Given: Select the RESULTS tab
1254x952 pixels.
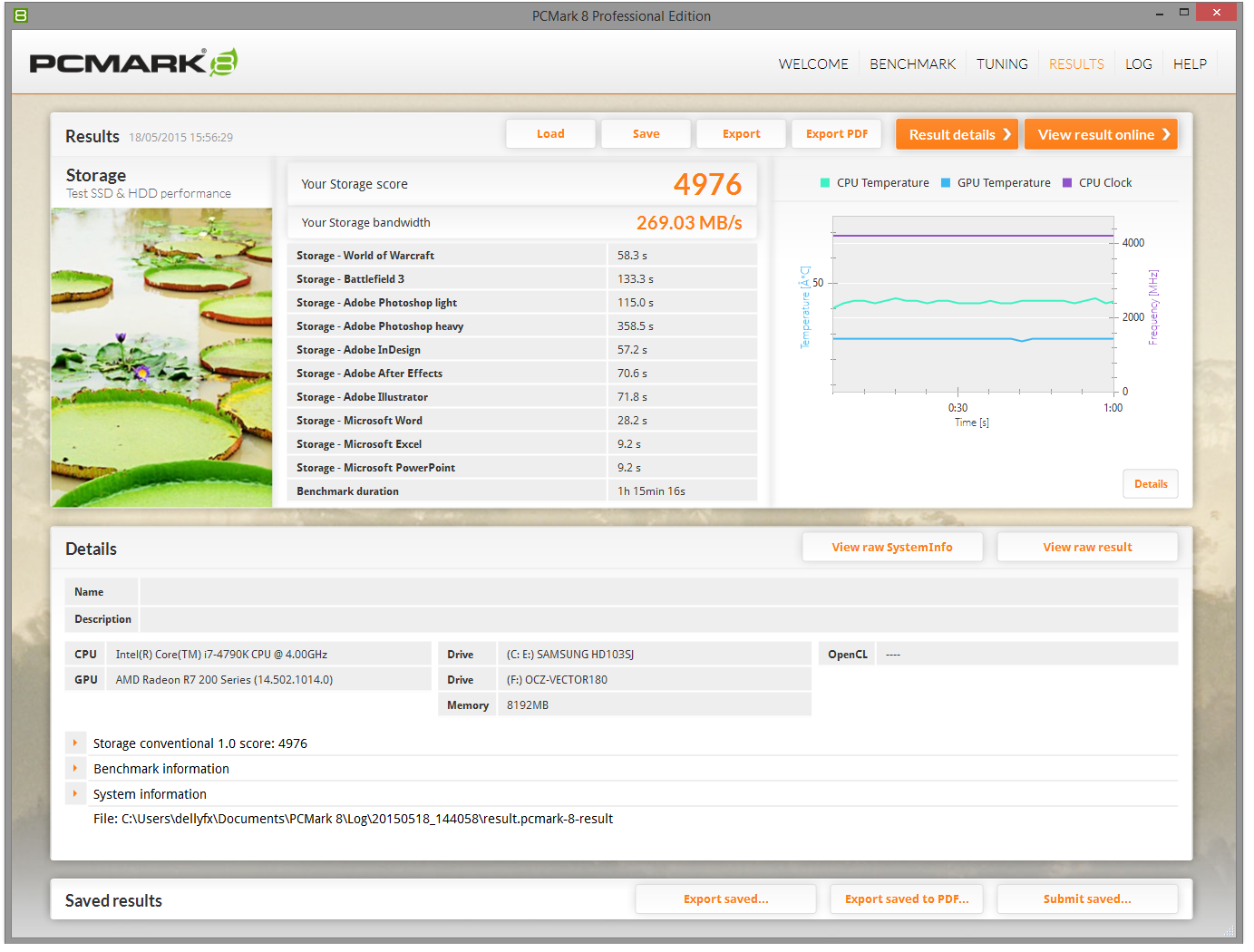Looking at the screenshot, I should click(1076, 64).
